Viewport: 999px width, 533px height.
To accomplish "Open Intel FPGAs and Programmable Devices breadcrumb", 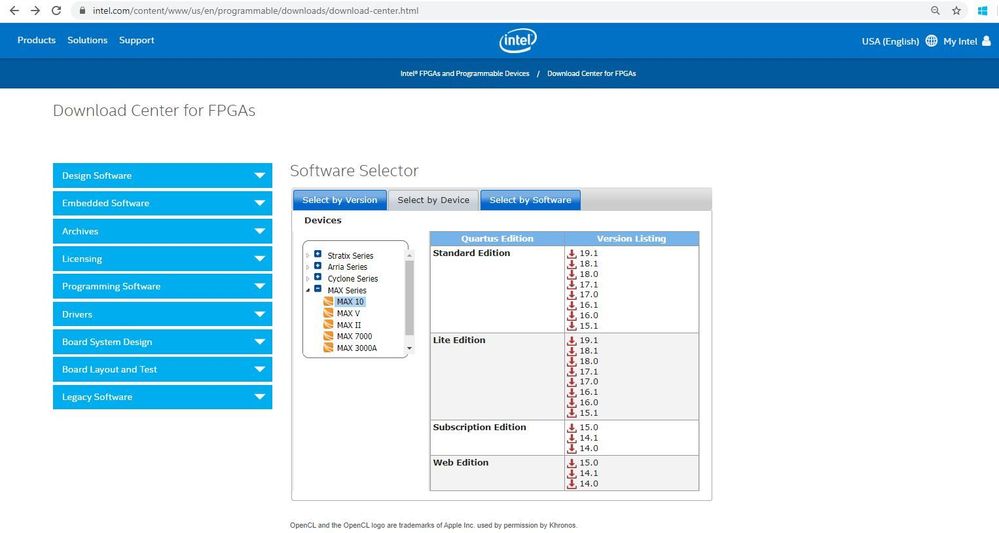I will 464,74.
